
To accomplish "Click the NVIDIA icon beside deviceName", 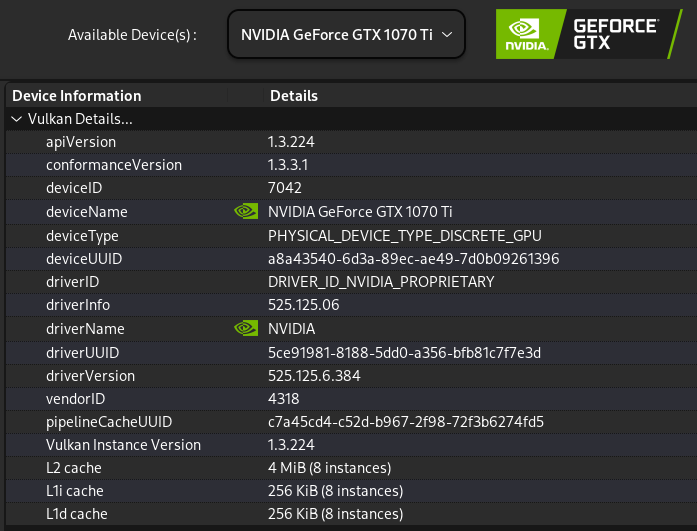I will pos(246,211).
